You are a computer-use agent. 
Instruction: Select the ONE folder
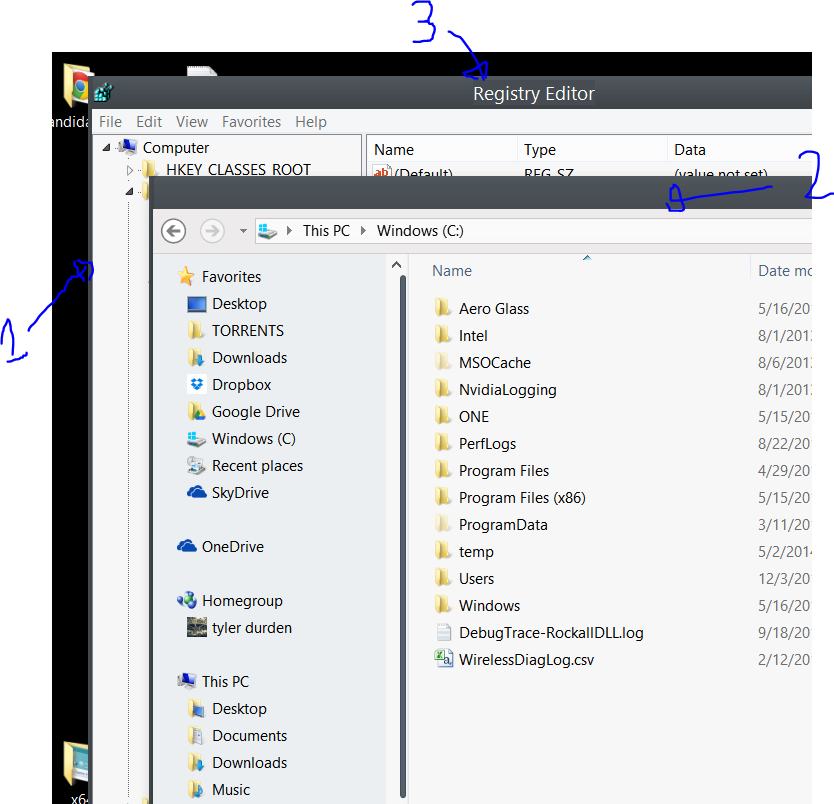pos(473,417)
